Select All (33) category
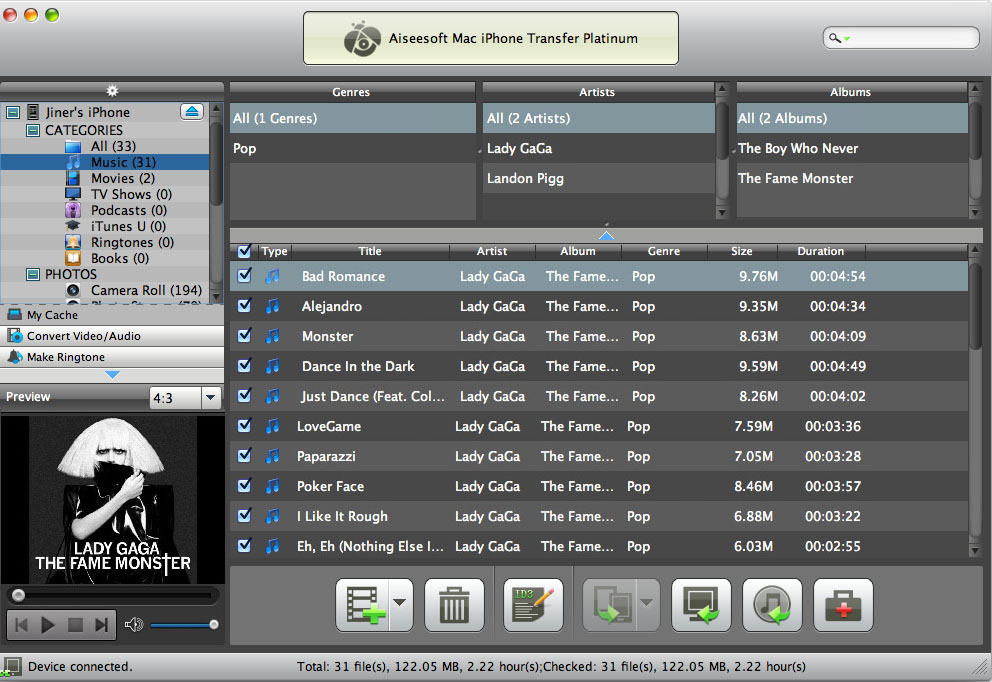 (113, 146)
